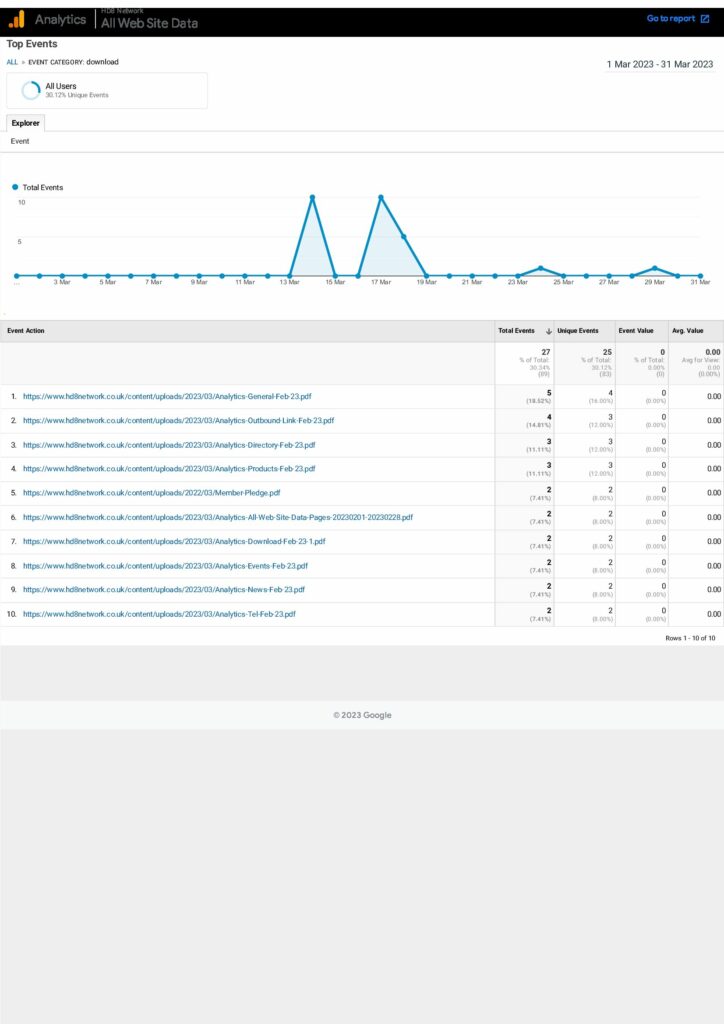Click the ALL breadcrumb link
The width and height of the screenshot is (724, 1024).
click(12, 62)
